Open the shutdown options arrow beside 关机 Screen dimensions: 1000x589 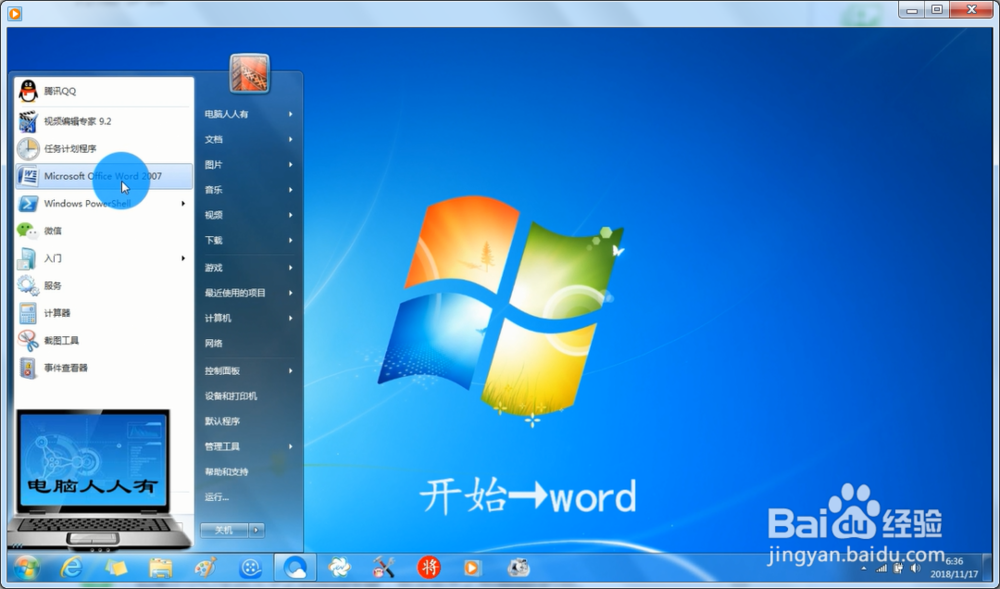click(256, 530)
